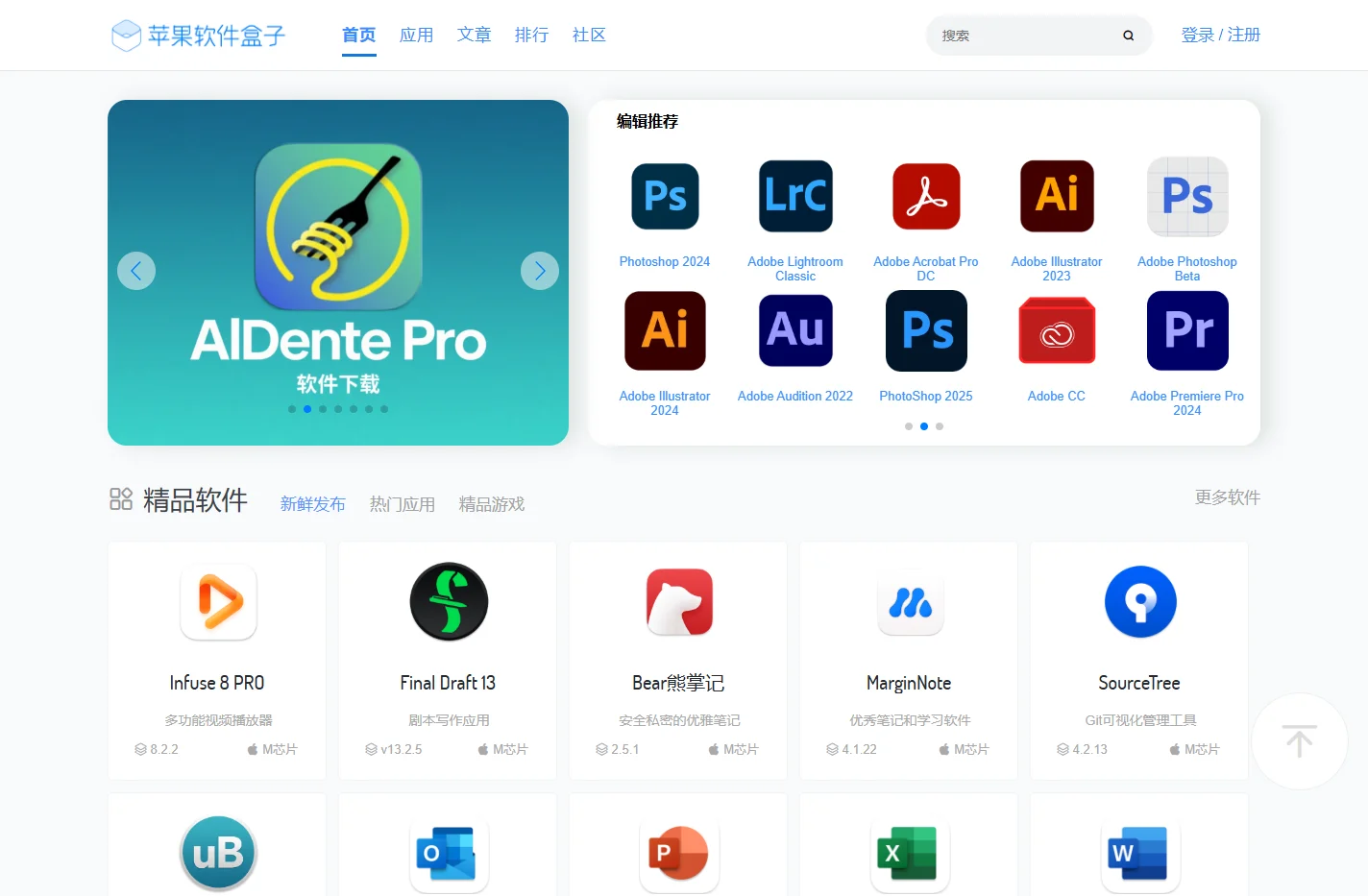Click description 多功能视频播放器
1368x896 pixels.
click(218, 720)
